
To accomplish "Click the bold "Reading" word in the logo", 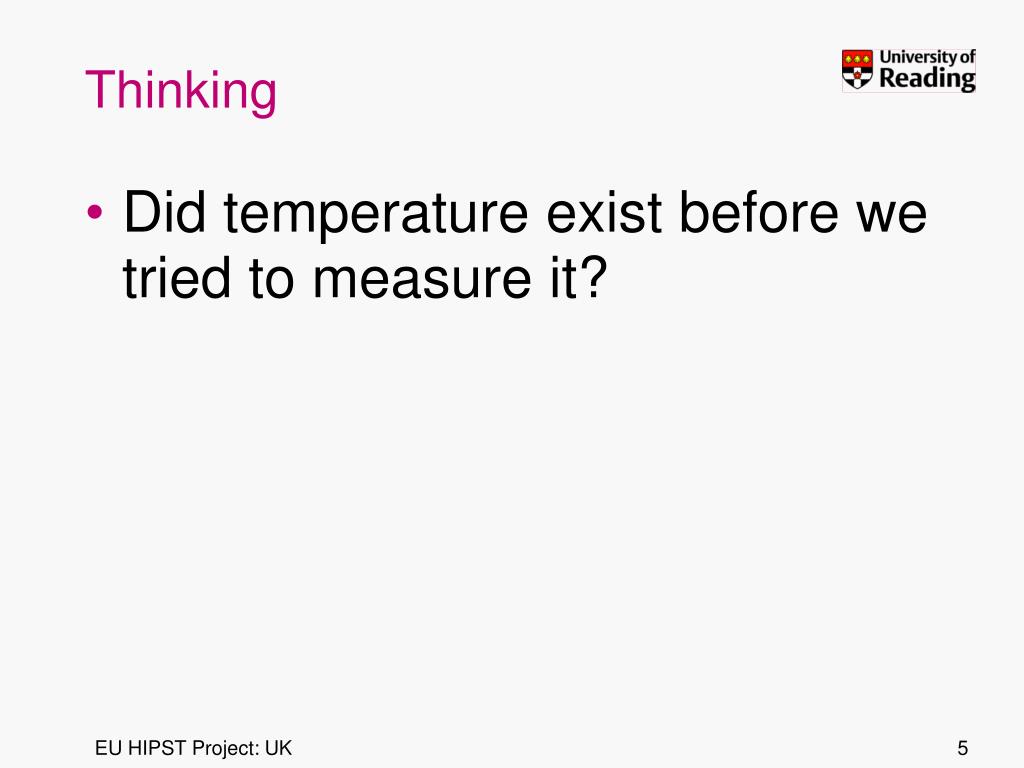I will 927,78.
